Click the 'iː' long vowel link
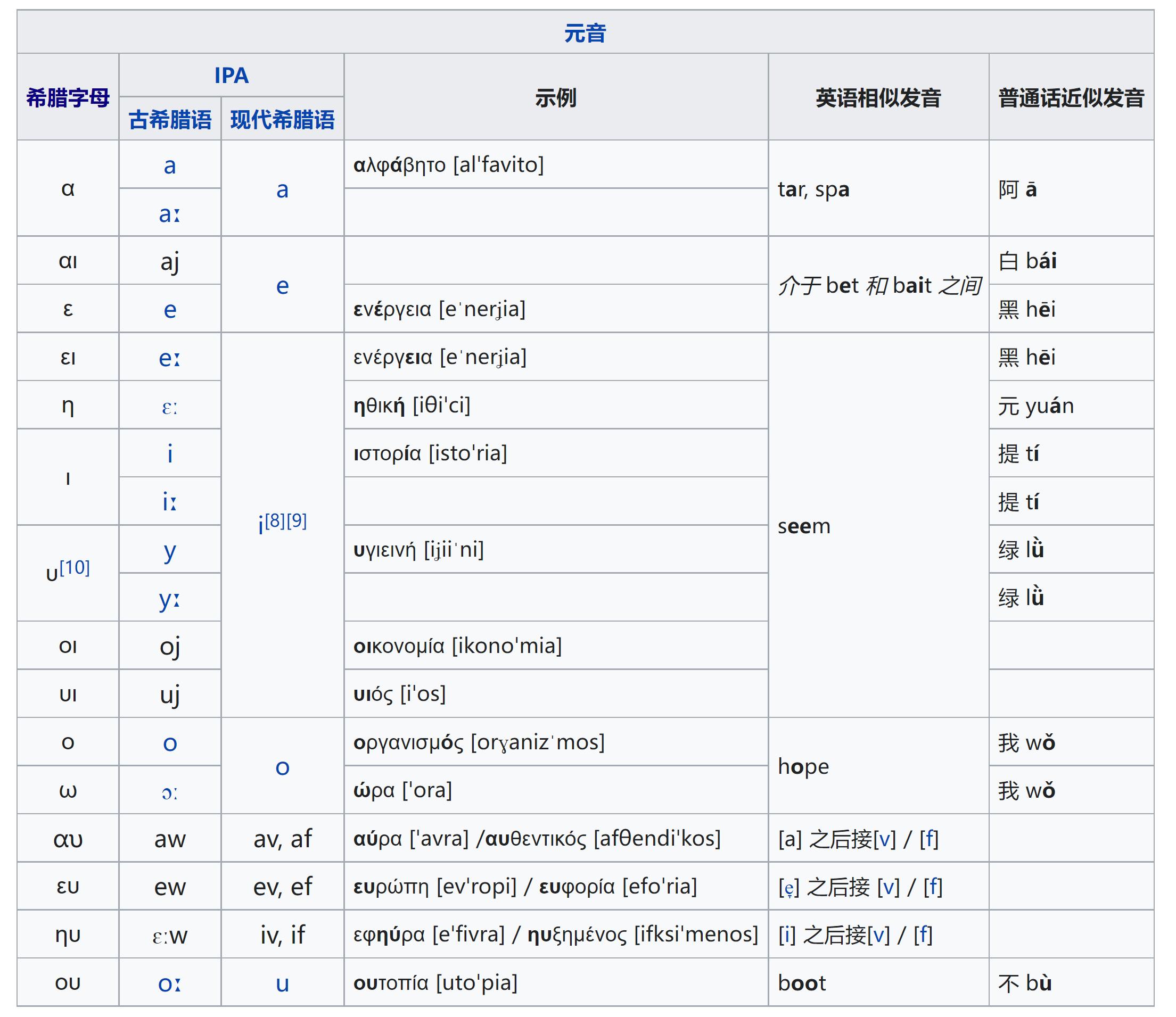 170,501
